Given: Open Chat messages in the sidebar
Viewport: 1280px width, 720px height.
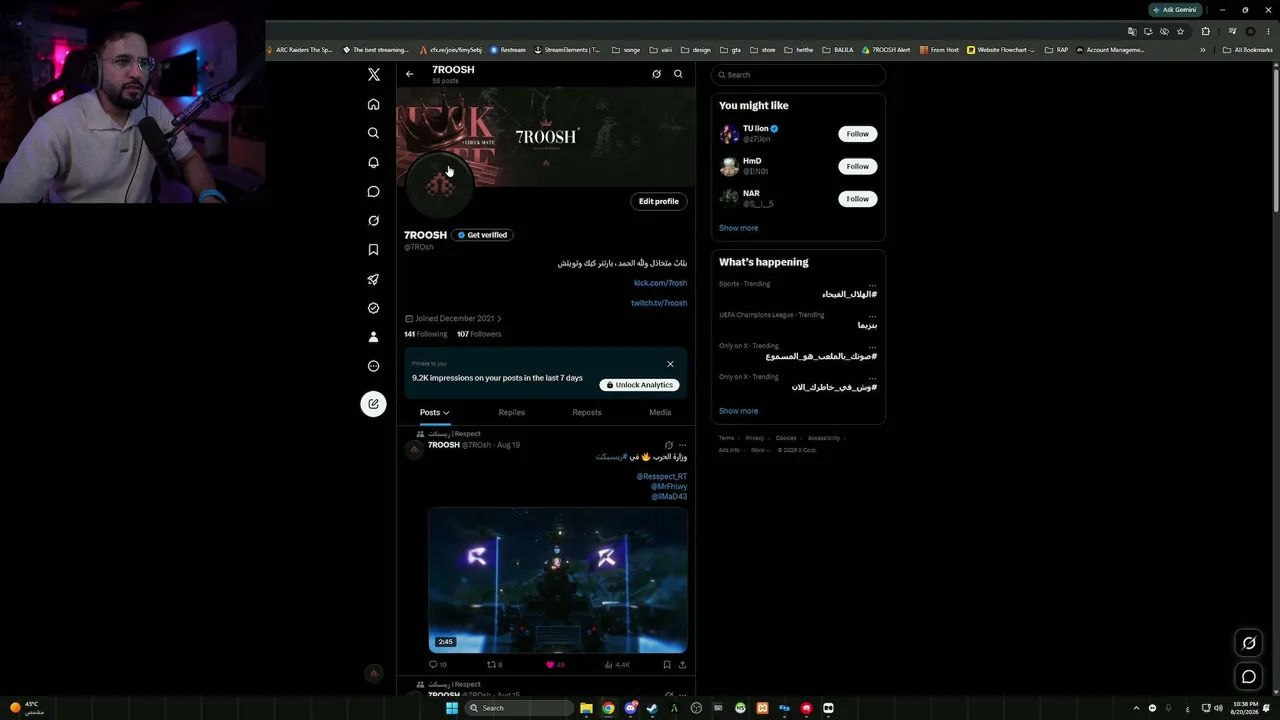Looking at the screenshot, I should [373, 191].
